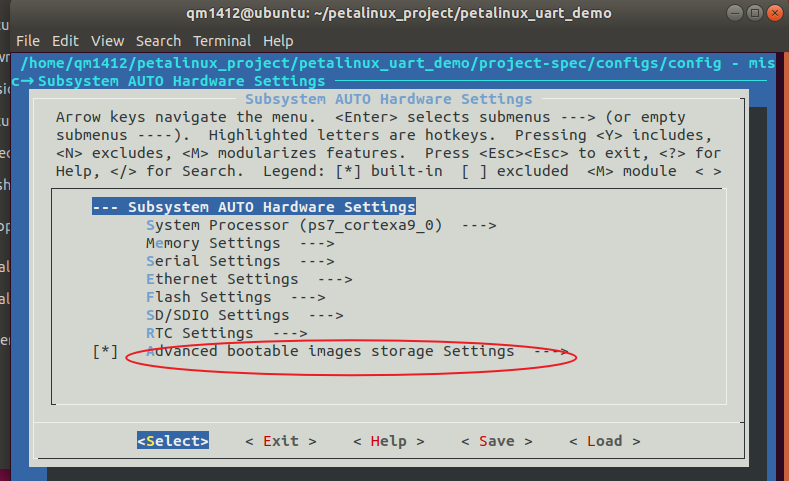Click the < Save > button
789x481 pixels.
point(497,441)
